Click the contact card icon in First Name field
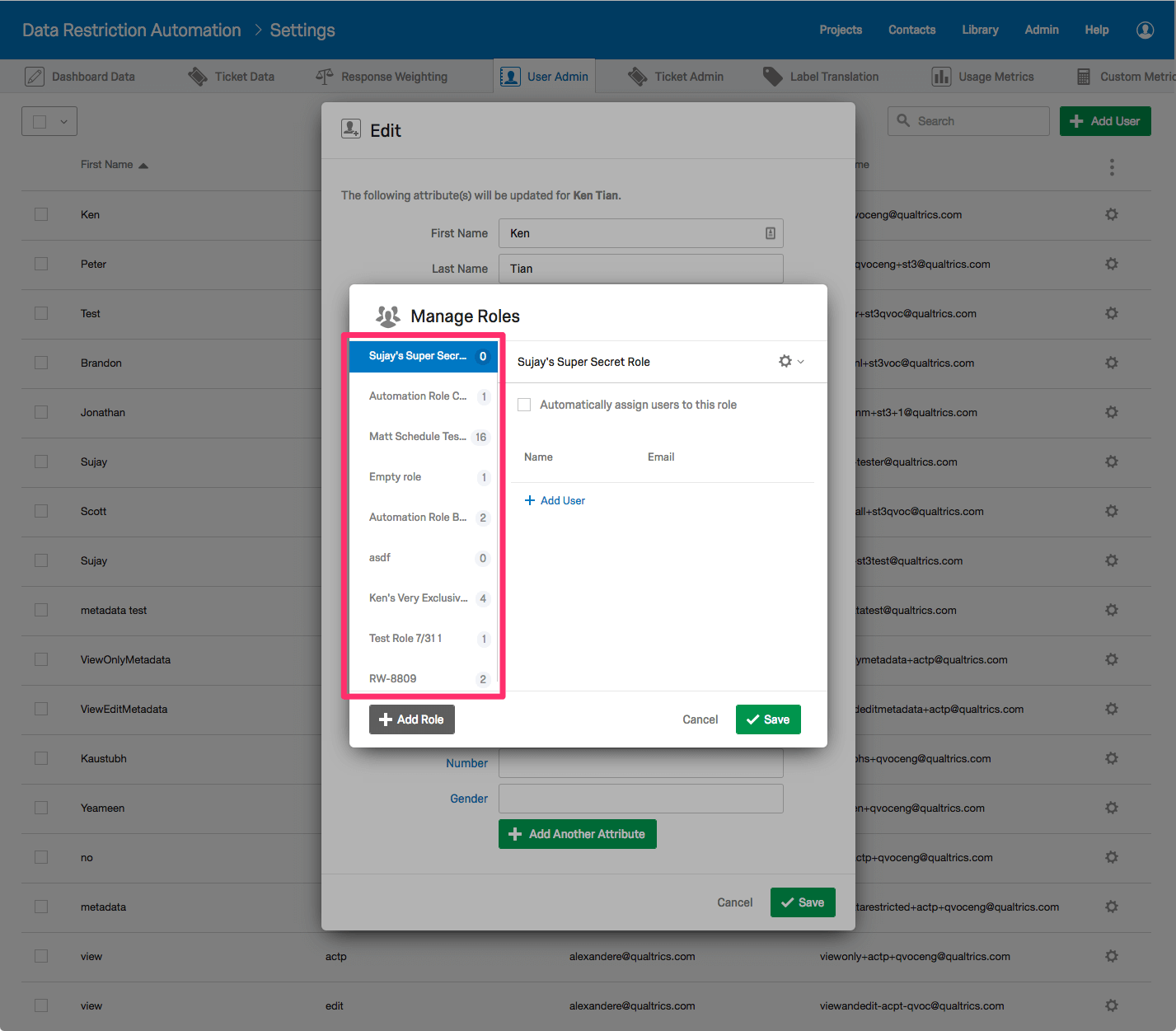This screenshot has width=1176, height=1031. pyautogui.click(x=771, y=233)
